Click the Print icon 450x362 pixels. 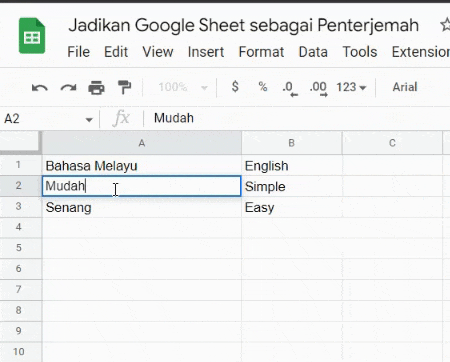[96, 88]
